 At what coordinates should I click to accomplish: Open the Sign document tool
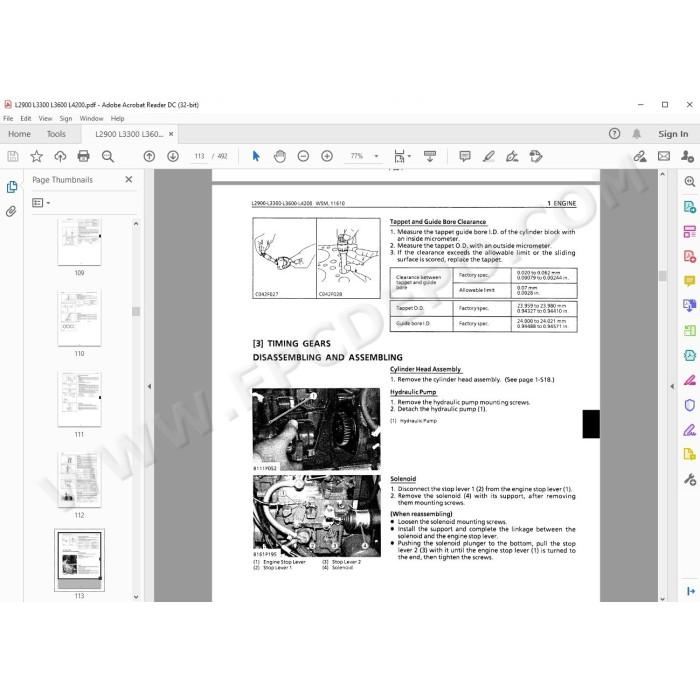(x=512, y=156)
